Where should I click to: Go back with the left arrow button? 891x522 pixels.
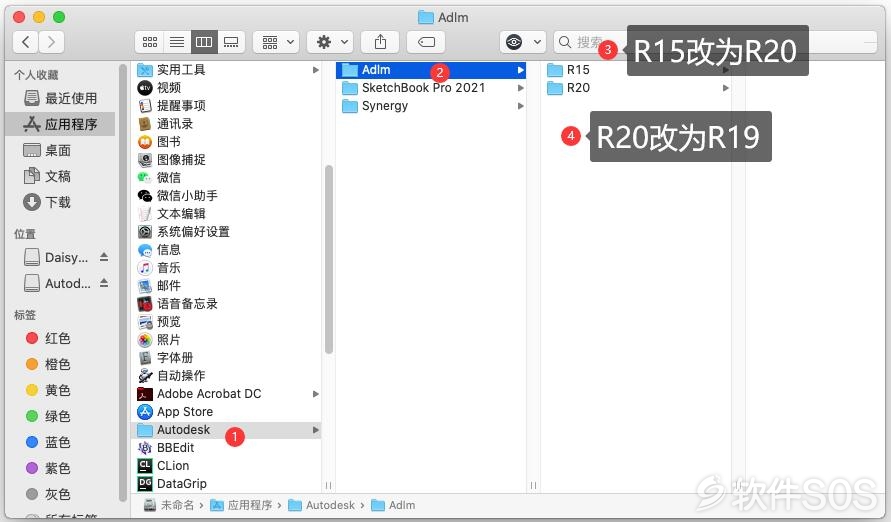26,41
